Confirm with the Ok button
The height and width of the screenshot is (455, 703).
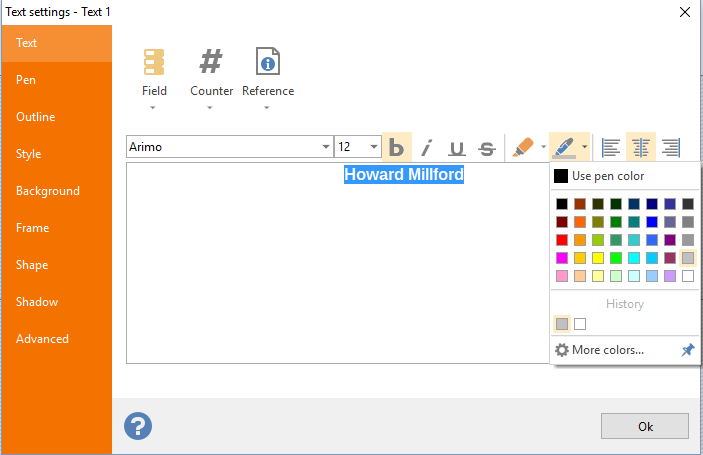coord(645,426)
